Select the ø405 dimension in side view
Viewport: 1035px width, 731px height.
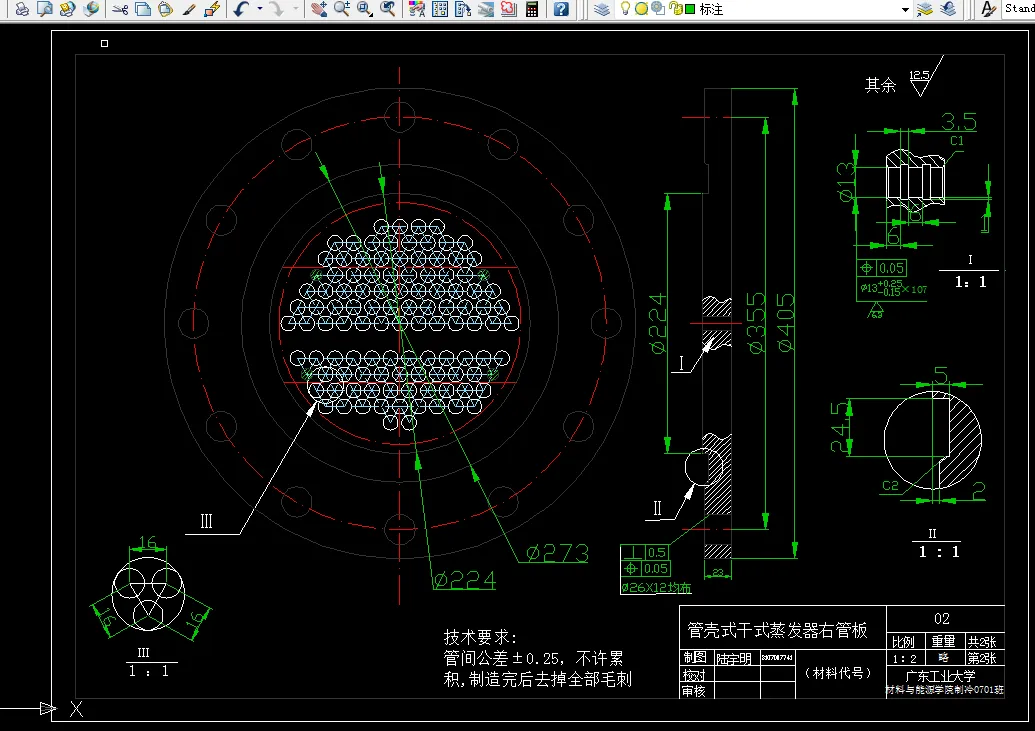click(x=785, y=323)
